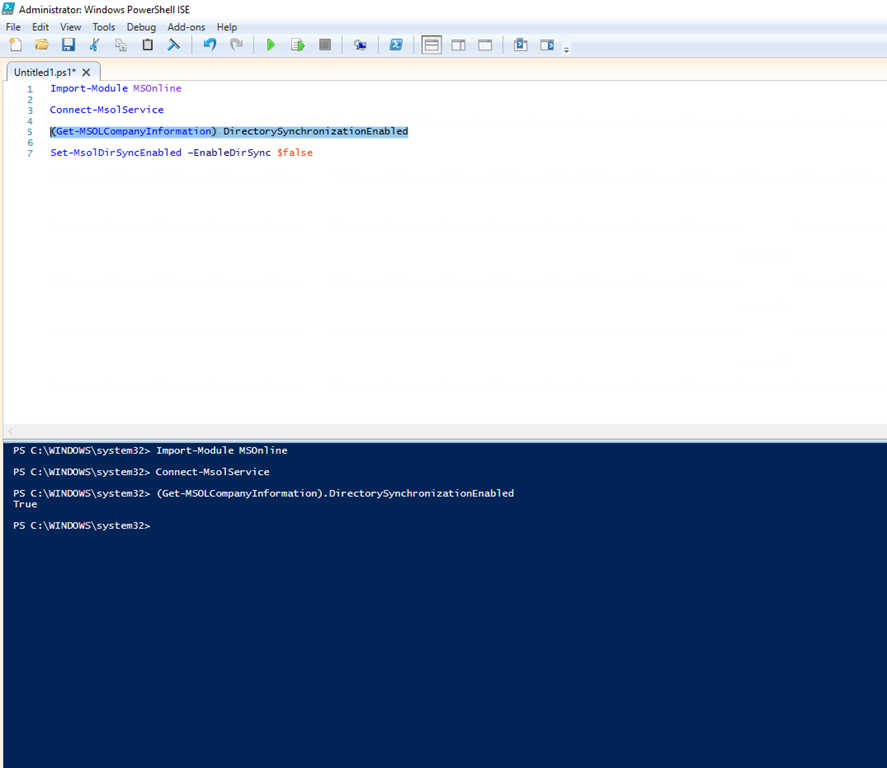Toggle Show Script Pane Top layout
Screen dimensions: 887x768
[x=431, y=45]
